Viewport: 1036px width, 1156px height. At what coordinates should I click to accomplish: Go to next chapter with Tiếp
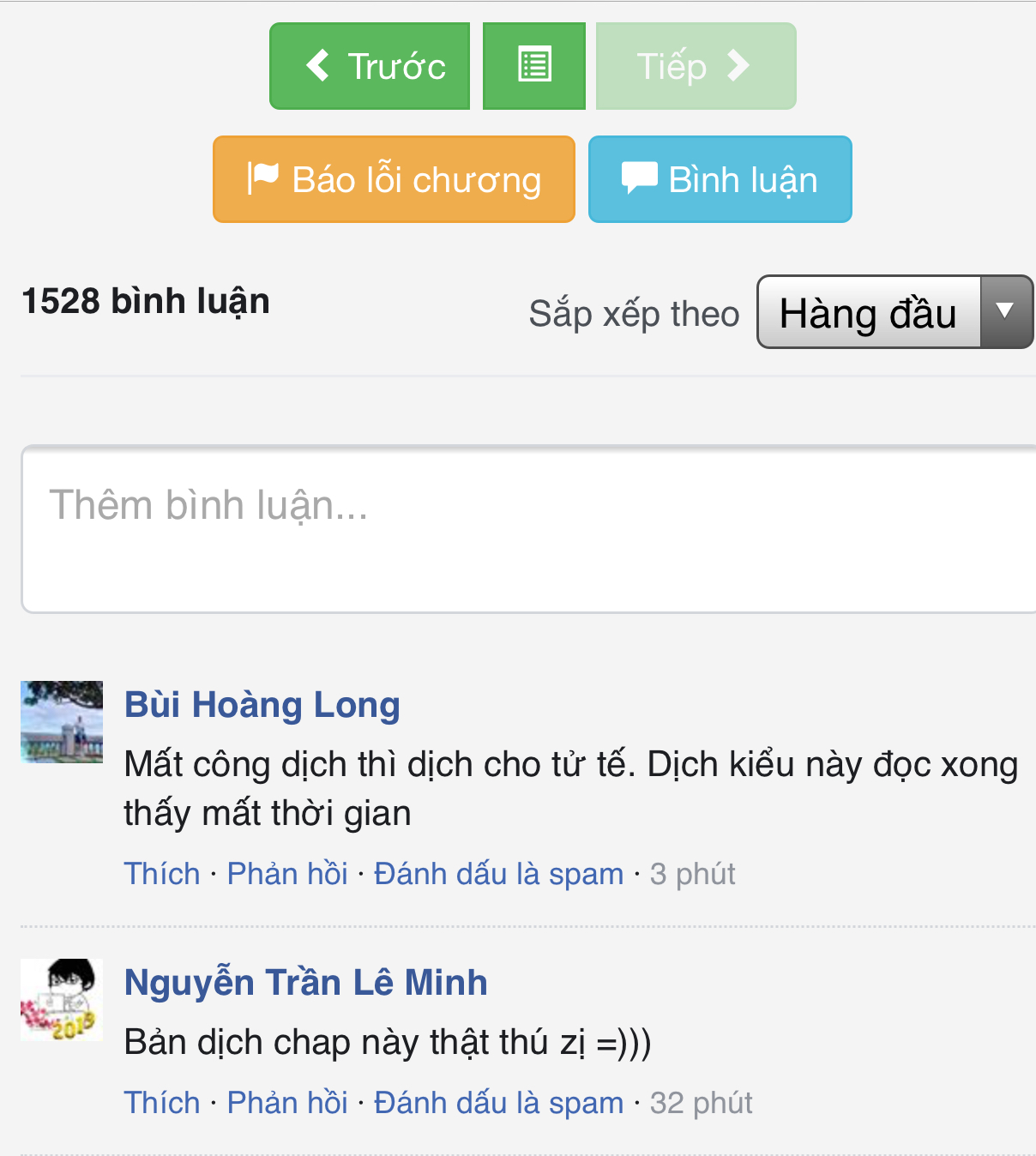tap(696, 66)
